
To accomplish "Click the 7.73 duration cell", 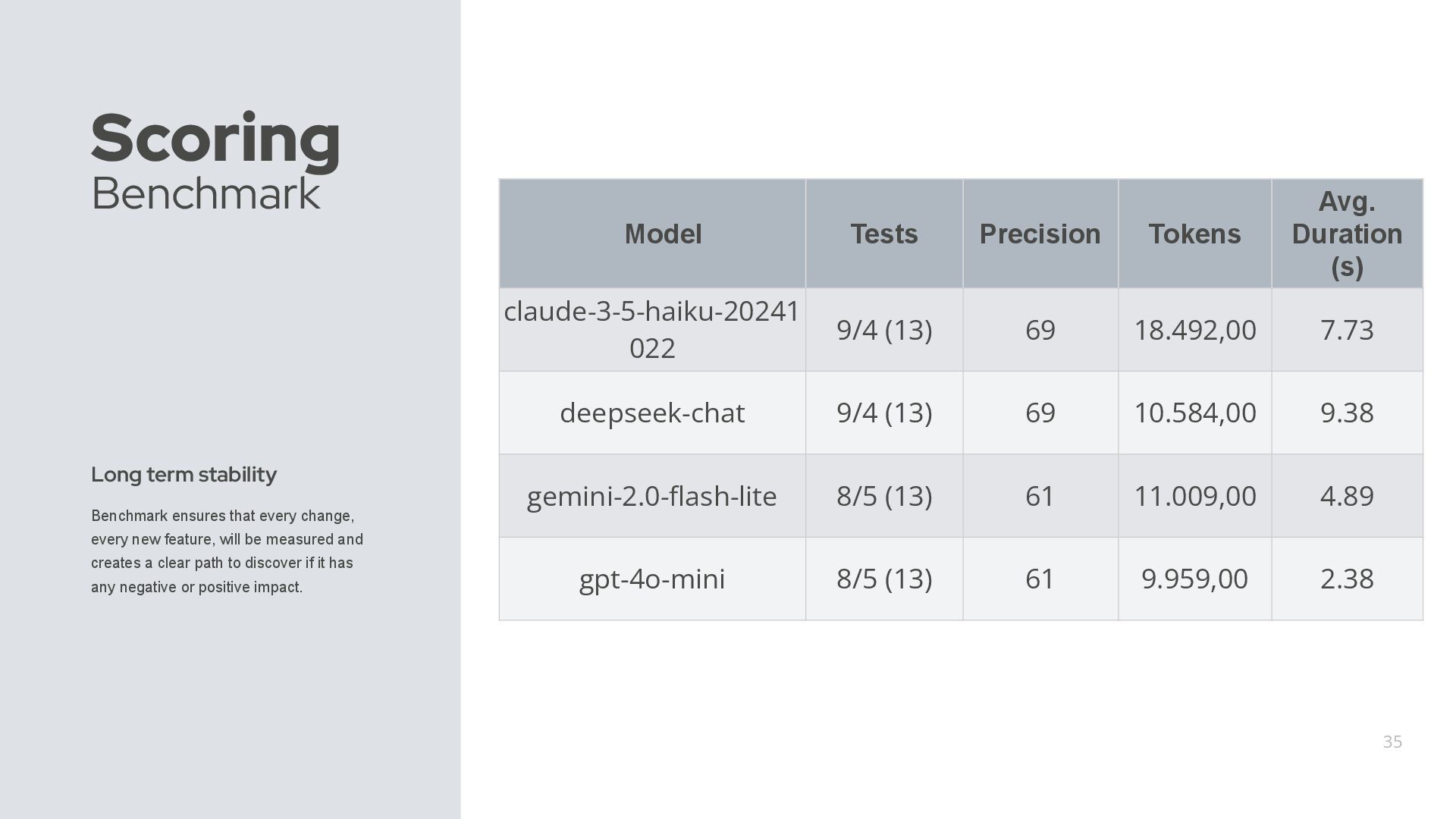I will click(x=1348, y=330).
